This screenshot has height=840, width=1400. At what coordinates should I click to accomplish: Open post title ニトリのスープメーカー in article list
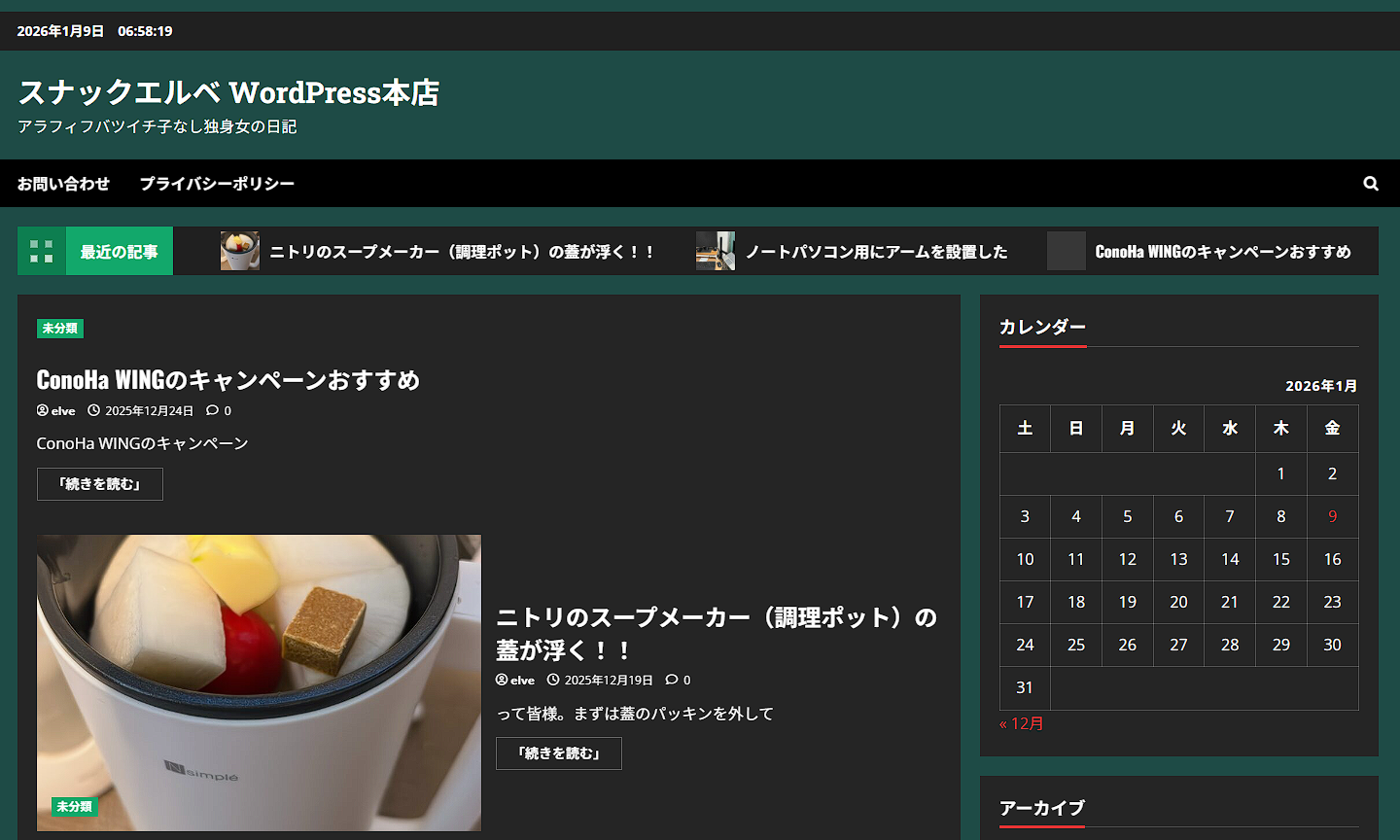click(716, 633)
